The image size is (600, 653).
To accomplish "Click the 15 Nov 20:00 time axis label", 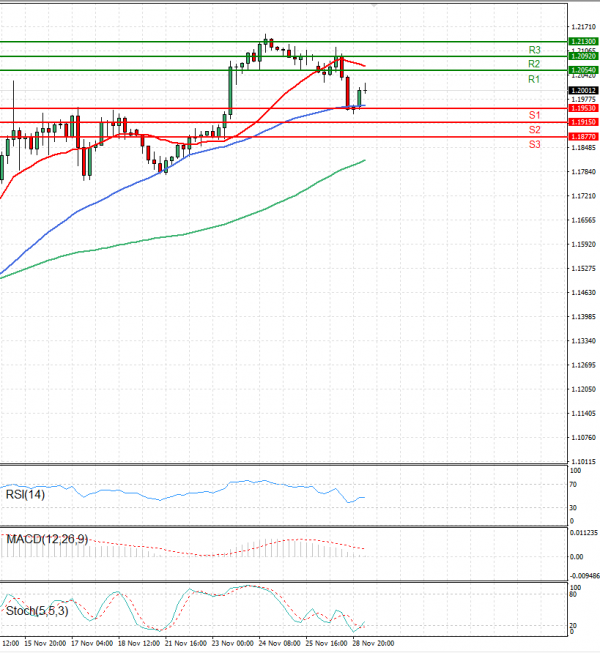I will tap(45, 643).
